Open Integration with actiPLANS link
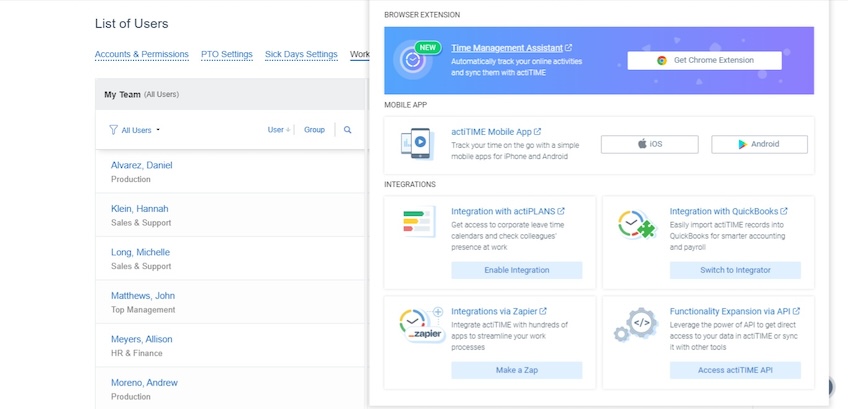This screenshot has width=848, height=409. pos(504,211)
